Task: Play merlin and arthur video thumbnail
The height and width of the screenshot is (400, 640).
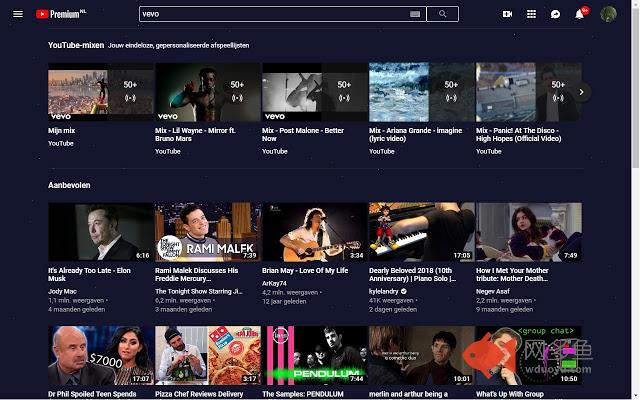Action: [x=422, y=355]
